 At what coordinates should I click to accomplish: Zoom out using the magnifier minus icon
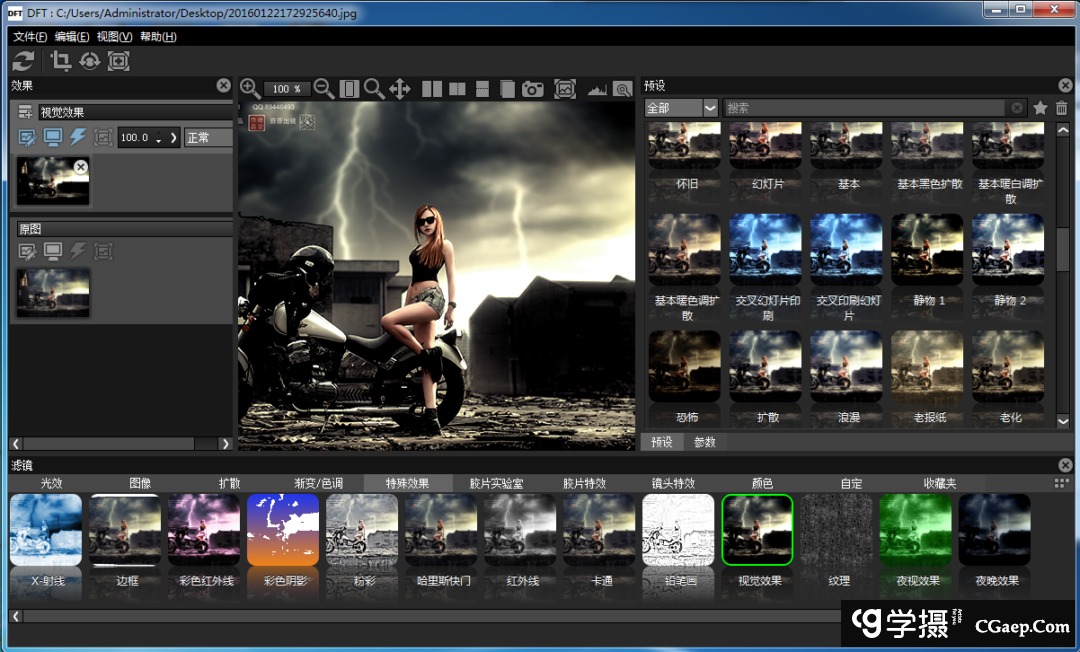(324, 89)
